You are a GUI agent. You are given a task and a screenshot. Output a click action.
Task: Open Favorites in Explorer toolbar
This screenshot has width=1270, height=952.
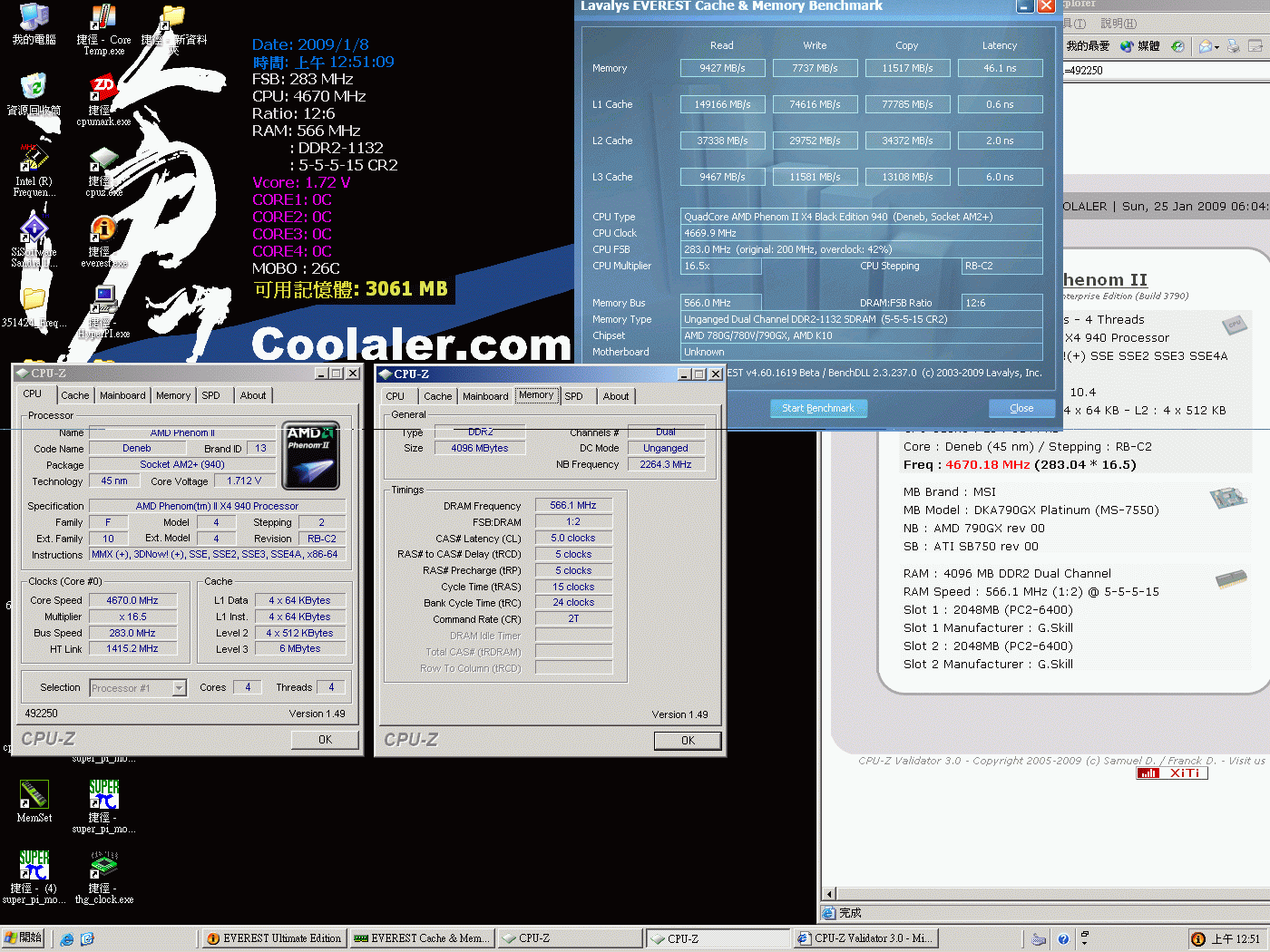point(1088,46)
